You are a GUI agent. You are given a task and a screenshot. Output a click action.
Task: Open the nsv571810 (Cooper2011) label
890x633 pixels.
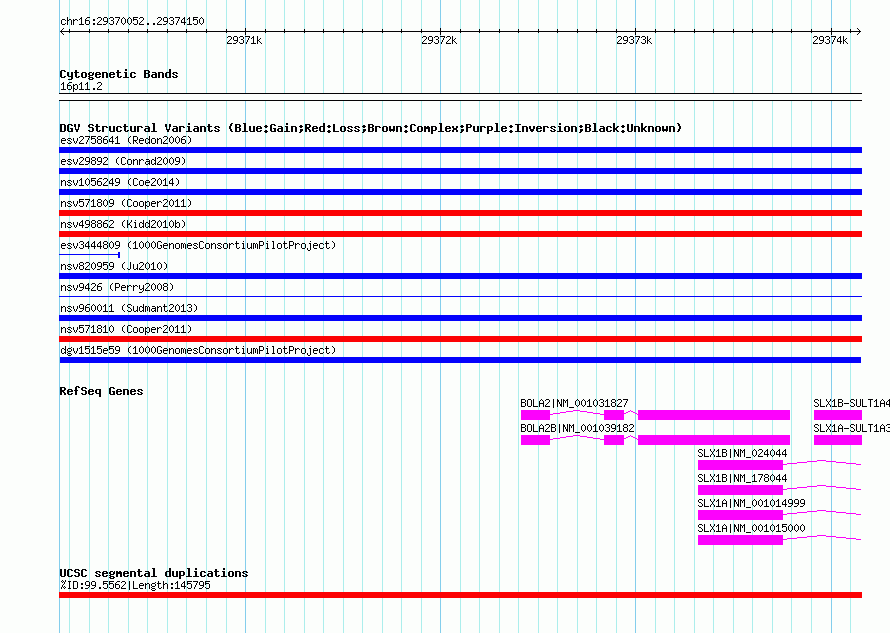pos(126,329)
